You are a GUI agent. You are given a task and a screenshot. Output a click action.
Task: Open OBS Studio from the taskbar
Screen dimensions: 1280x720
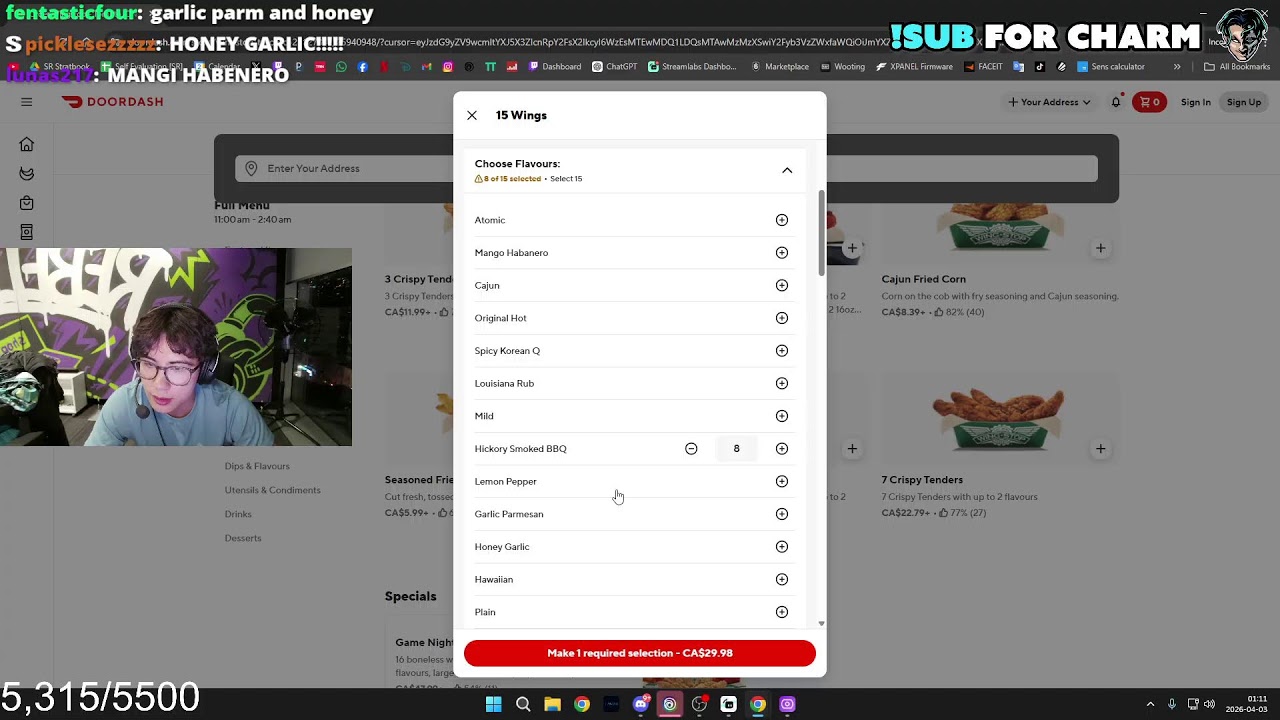[699, 704]
